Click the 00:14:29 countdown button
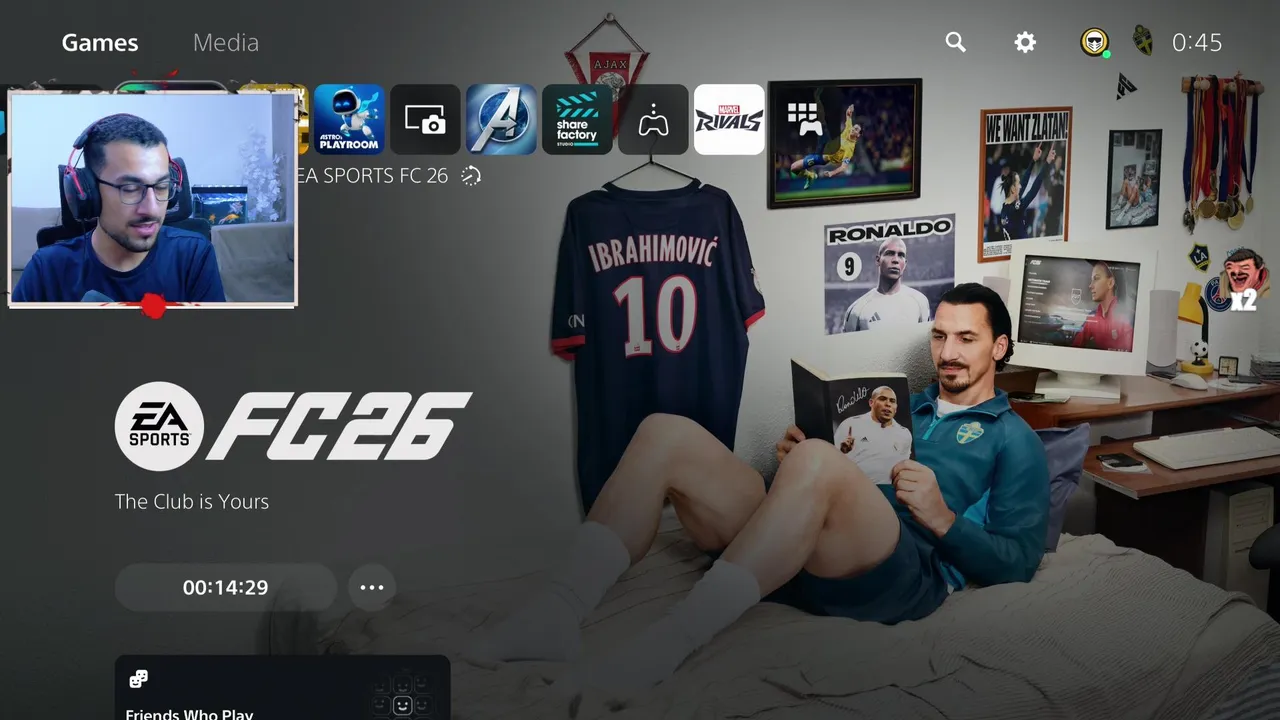1280x720 pixels. (x=226, y=587)
